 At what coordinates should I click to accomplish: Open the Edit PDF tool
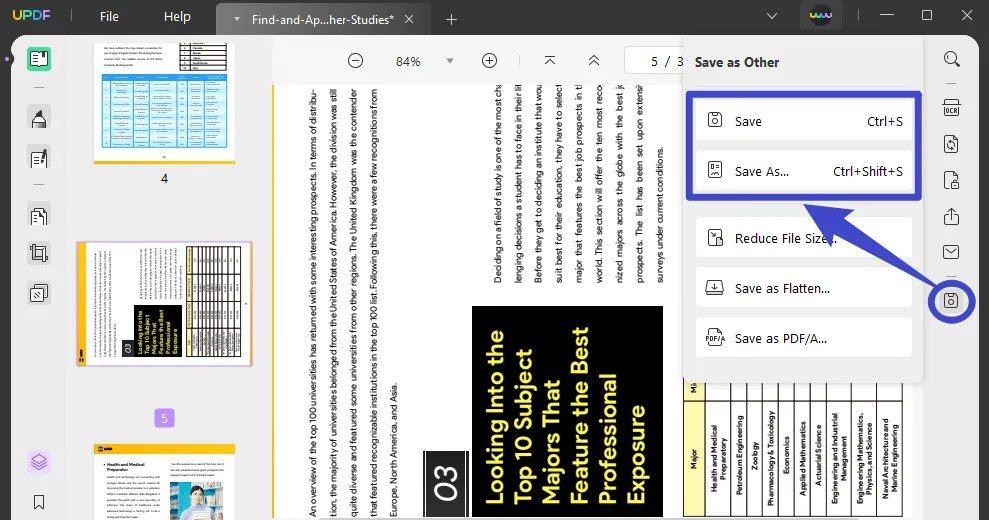tap(39, 158)
